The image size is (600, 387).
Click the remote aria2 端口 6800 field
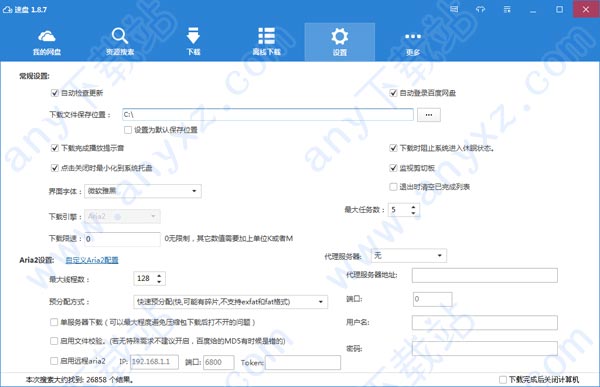[x=218, y=362]
